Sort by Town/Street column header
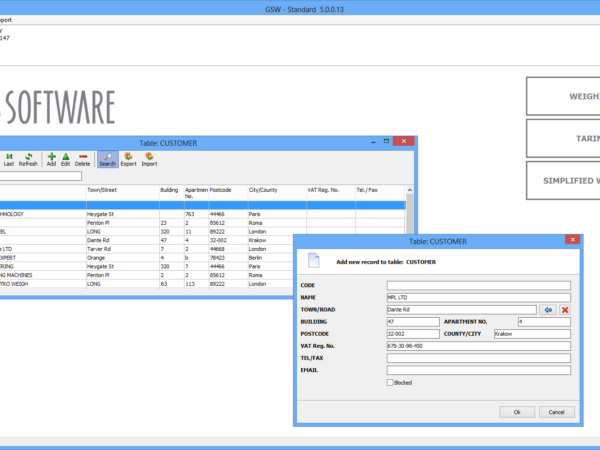The height and width of the screenshot is (450, 600). [122, 193]
